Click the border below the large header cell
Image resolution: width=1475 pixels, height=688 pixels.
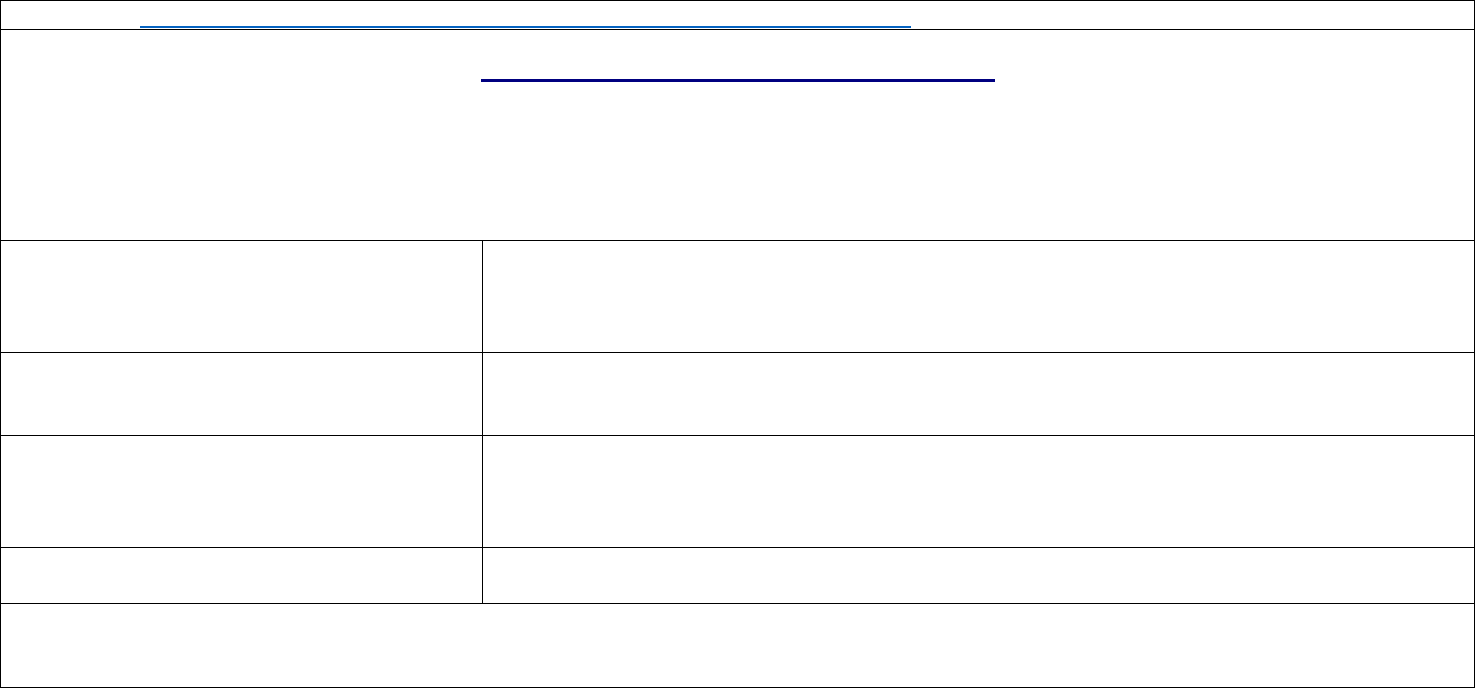coord(737,240)
